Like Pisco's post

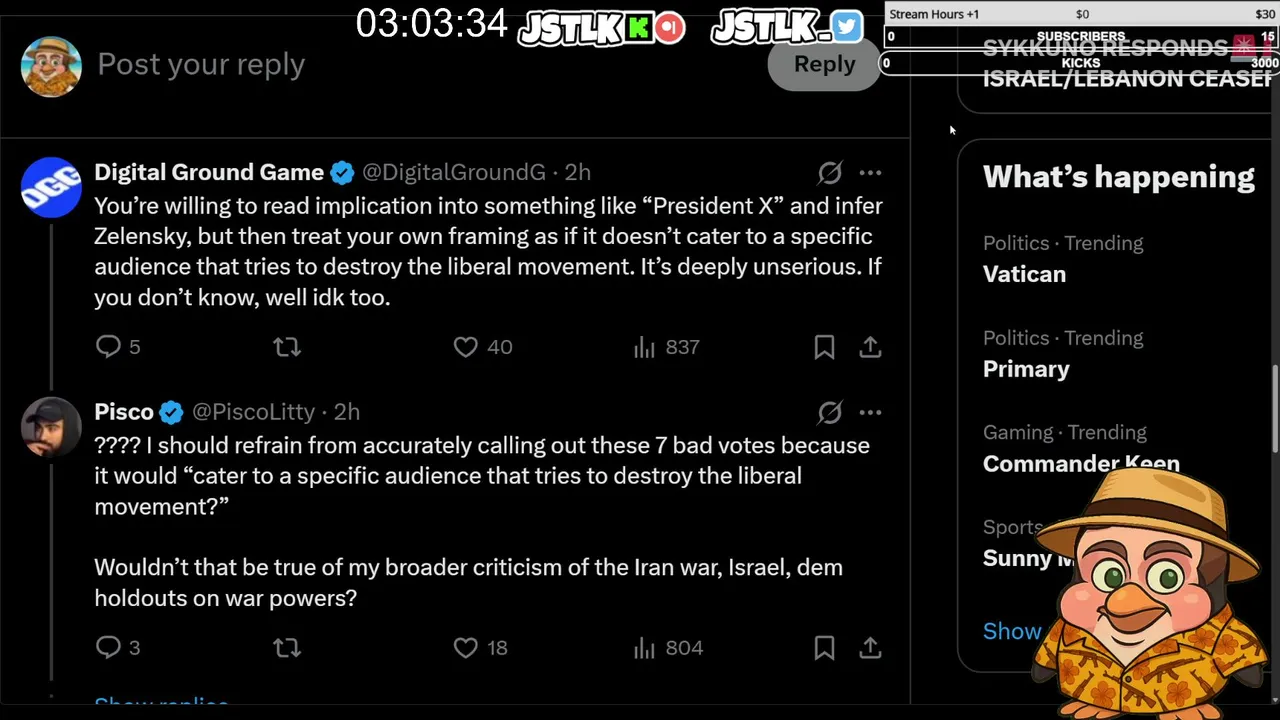(466, 648)
